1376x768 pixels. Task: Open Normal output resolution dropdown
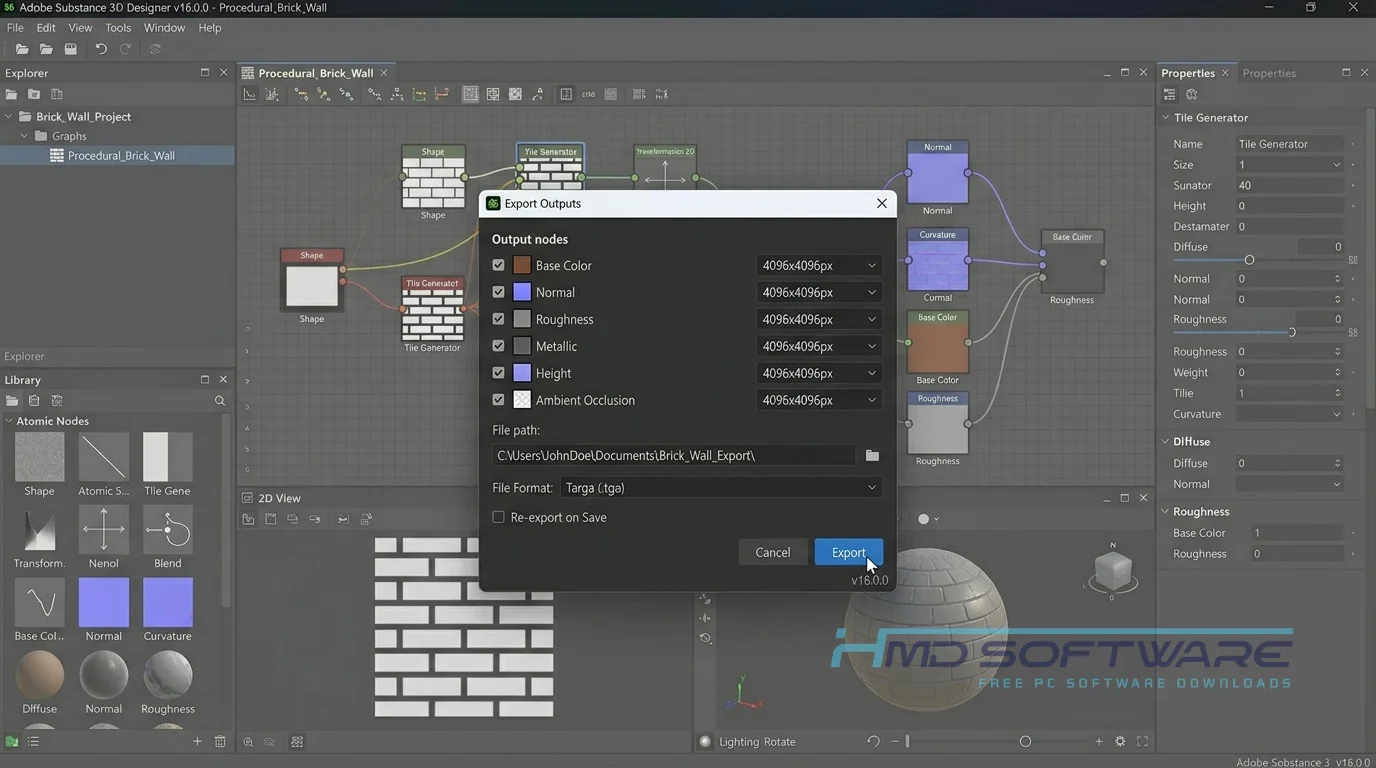tap(819, 292)
